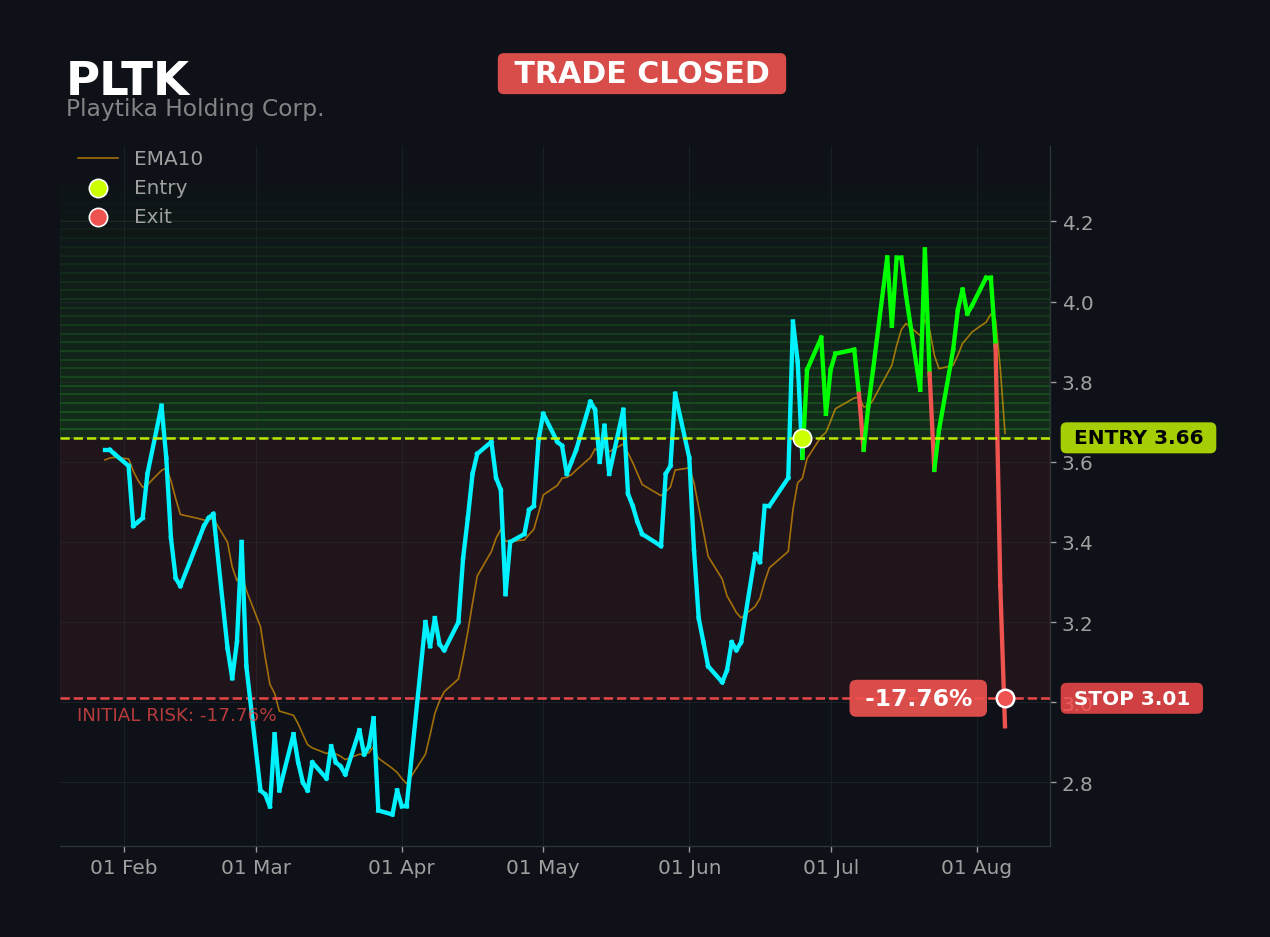Click the 3.2 price axis label
The width and height of the screenshot is (1270, 937).
click(1077, 623)
